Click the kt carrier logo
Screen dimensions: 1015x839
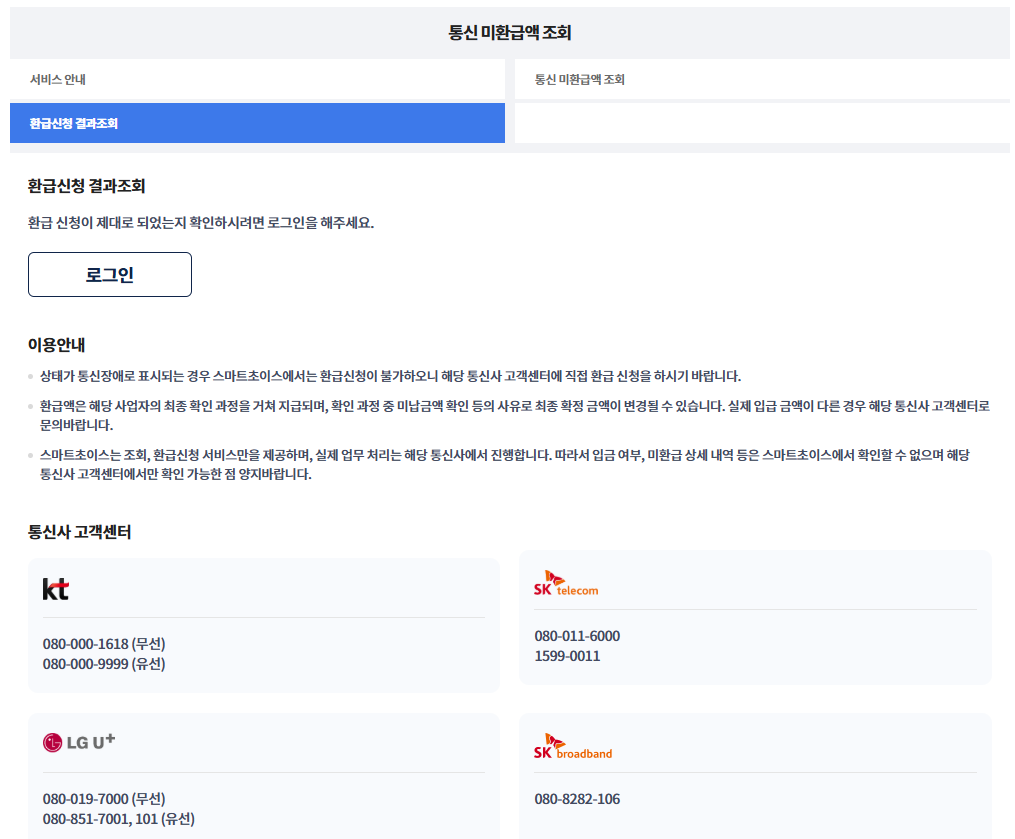click(57, 589)
